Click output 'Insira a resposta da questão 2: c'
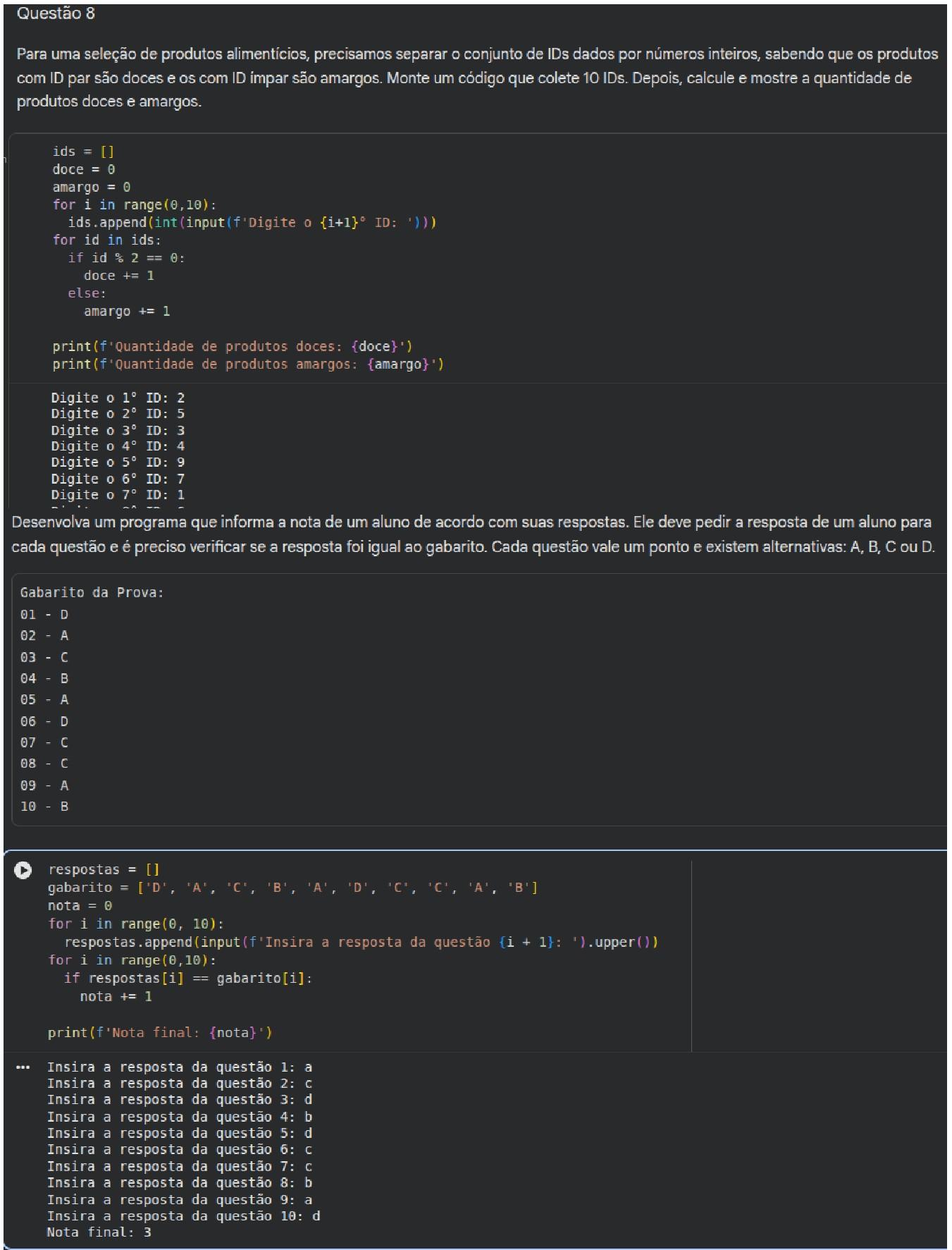Image resolution: width=952 pixels, height=1250 pixels. 180,1084
